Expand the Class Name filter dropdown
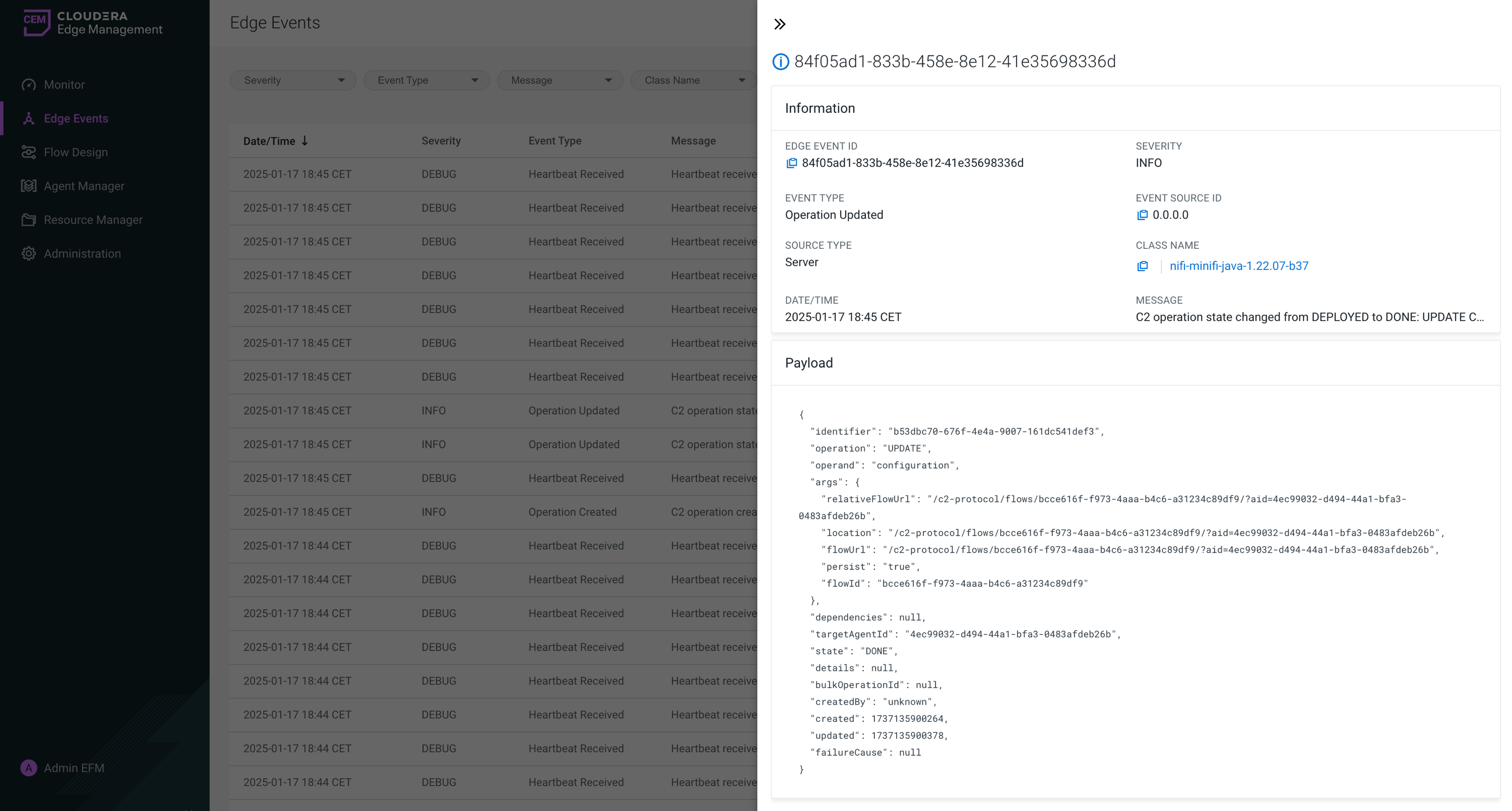Screen dimensions: 1512x811 coord(693,81)
